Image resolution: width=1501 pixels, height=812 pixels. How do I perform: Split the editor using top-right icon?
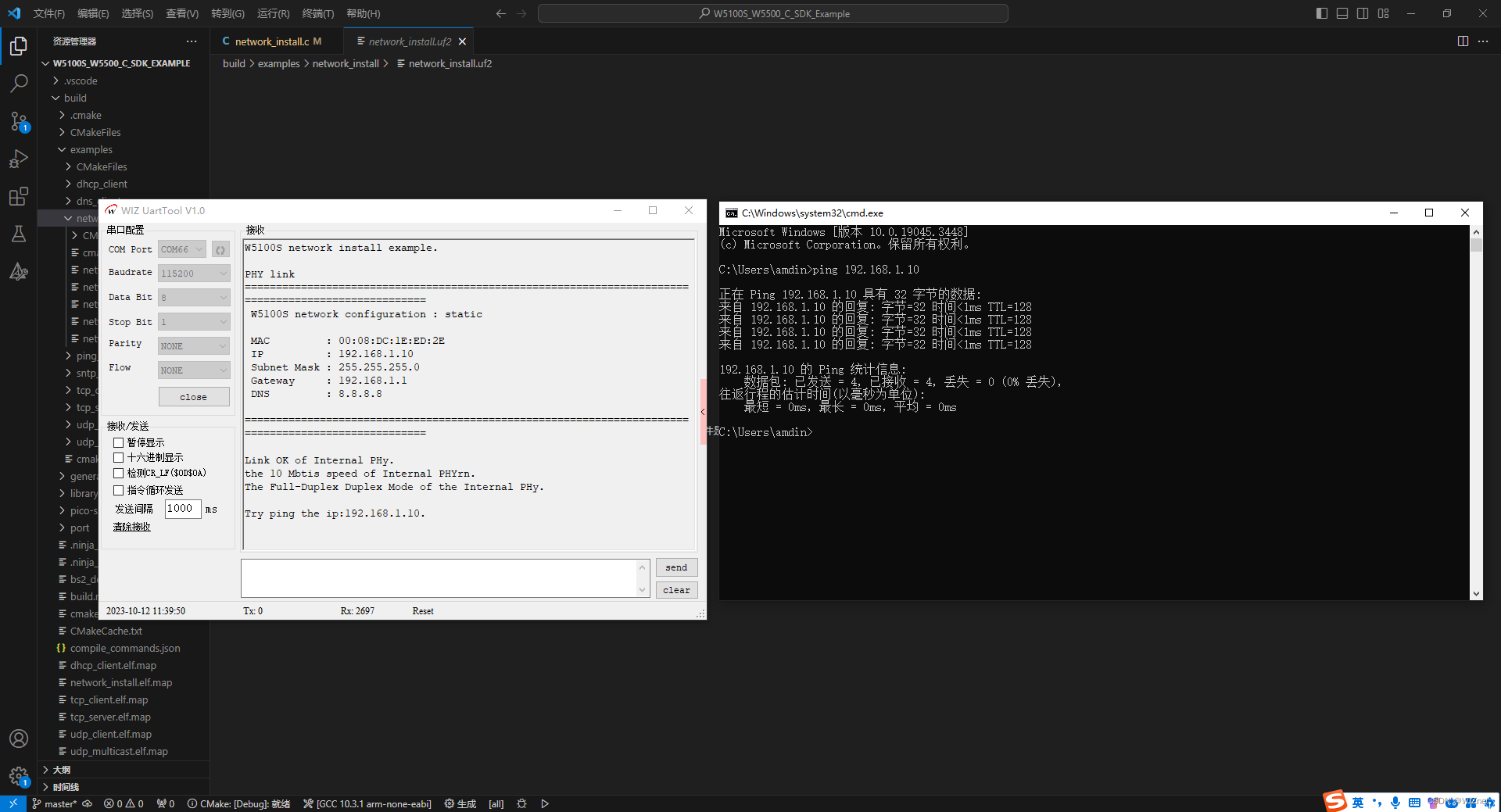click(x=1463, y=41)
